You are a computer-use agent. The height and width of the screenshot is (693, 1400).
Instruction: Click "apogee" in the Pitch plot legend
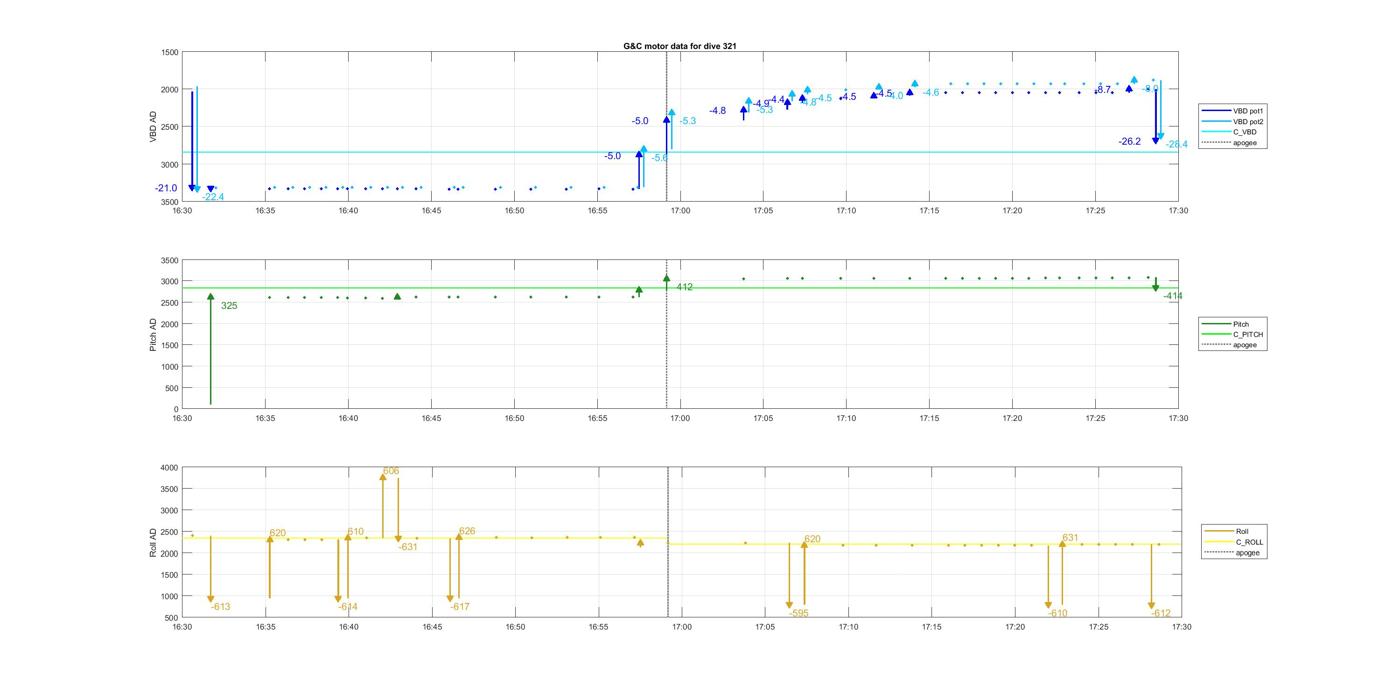(1244, 345)
